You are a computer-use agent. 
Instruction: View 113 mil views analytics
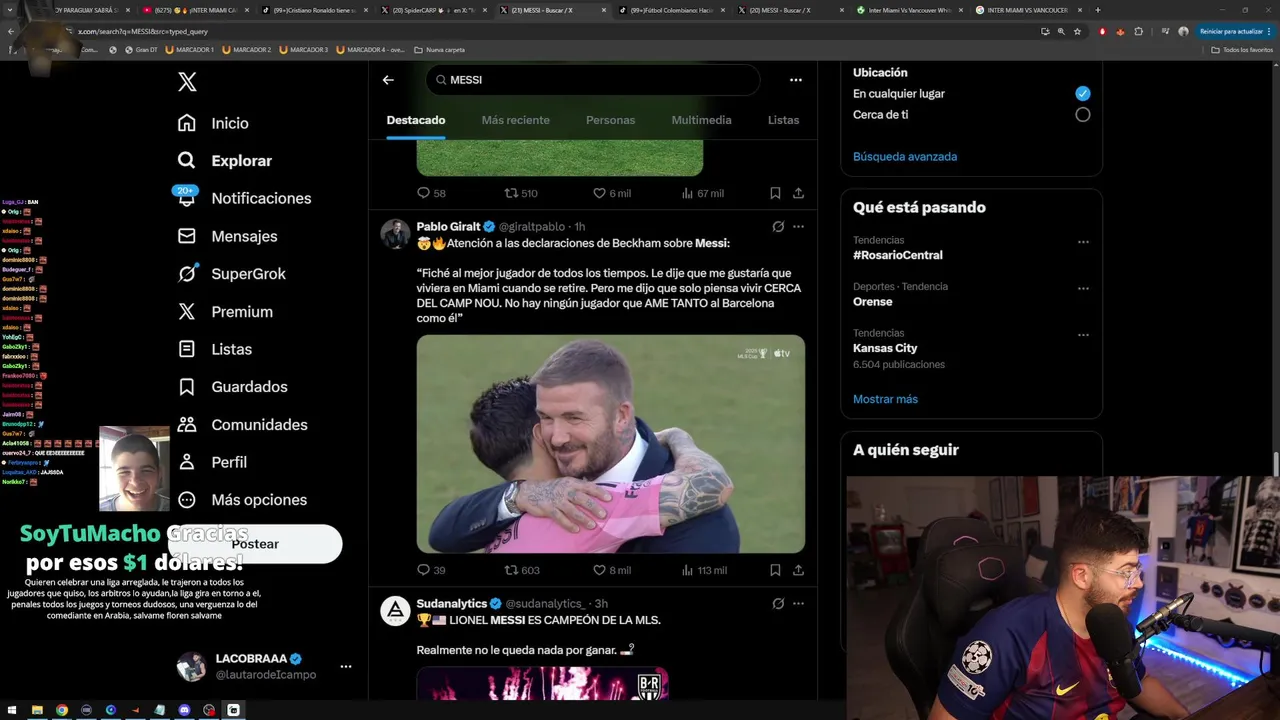pos(703,570)
